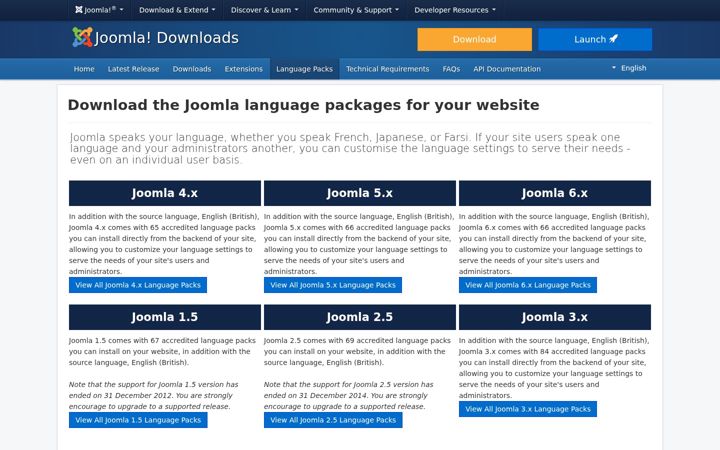The width and height of the screenshot is (720, 450).
Task: Click the orange Download button
Action: (474, 39)
